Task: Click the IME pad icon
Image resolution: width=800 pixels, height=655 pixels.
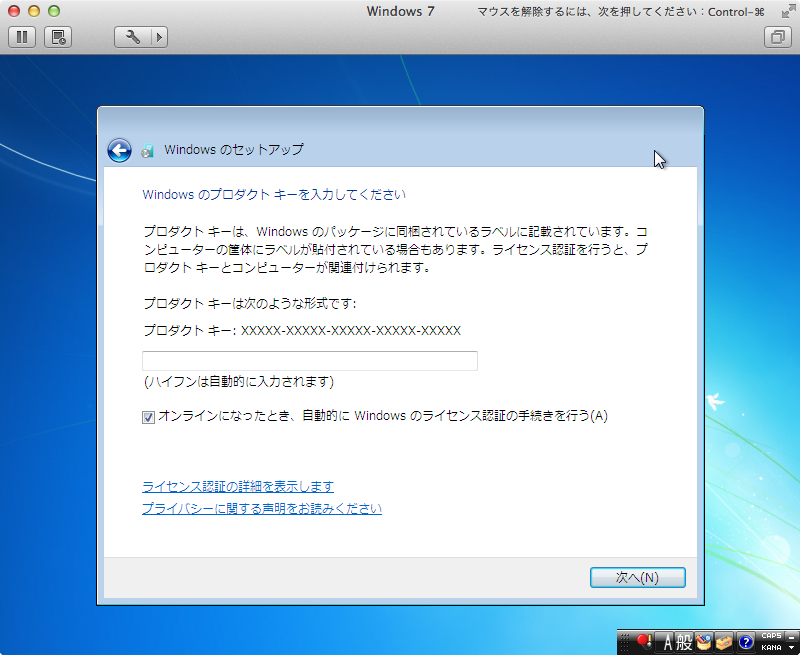Action: coord(703,642)
